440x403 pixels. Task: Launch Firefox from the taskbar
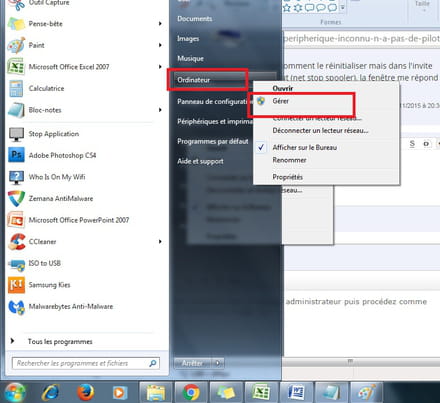(x=85, y=392)
